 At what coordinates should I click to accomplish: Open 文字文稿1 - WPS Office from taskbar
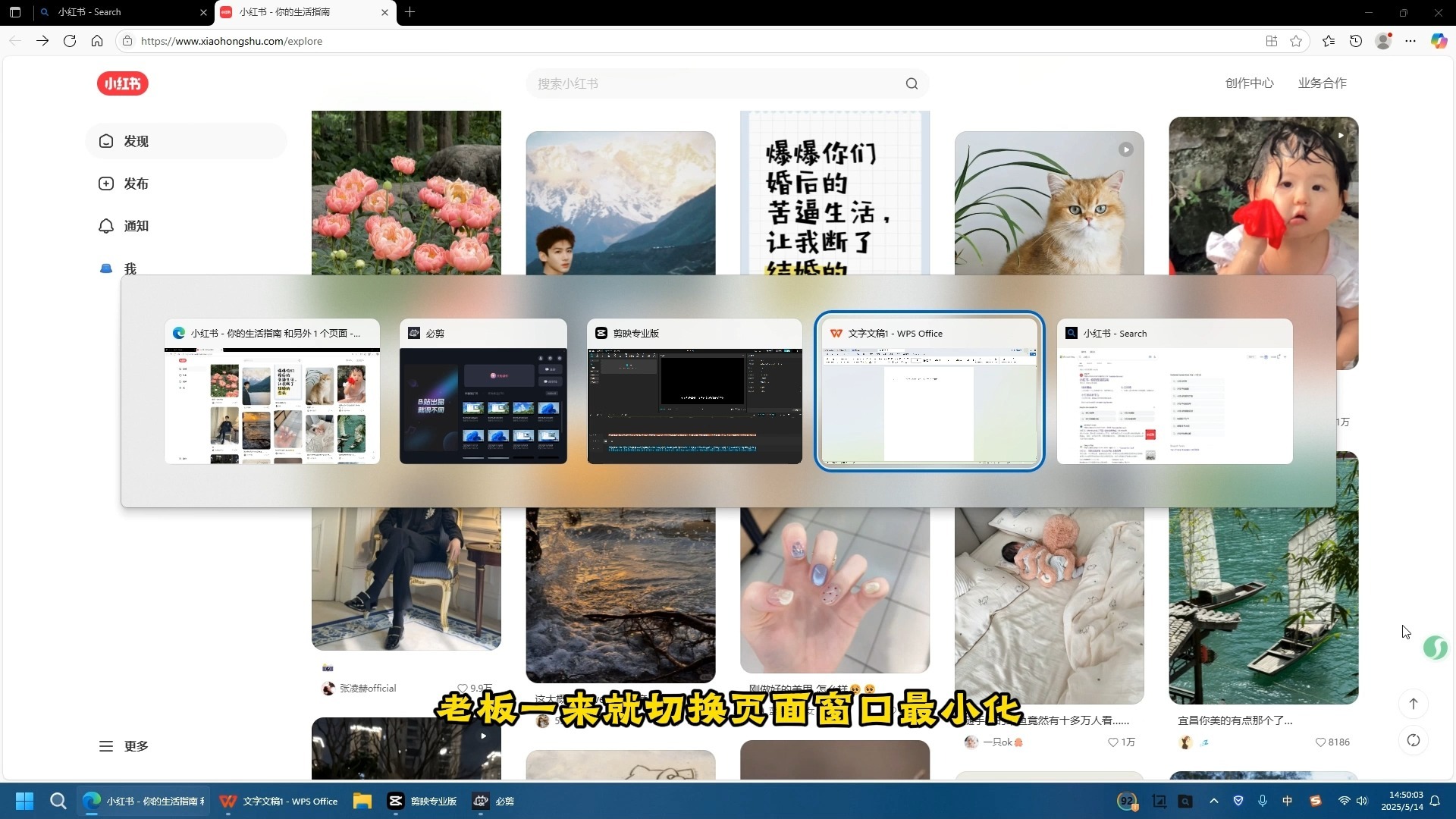pos(278,801)
